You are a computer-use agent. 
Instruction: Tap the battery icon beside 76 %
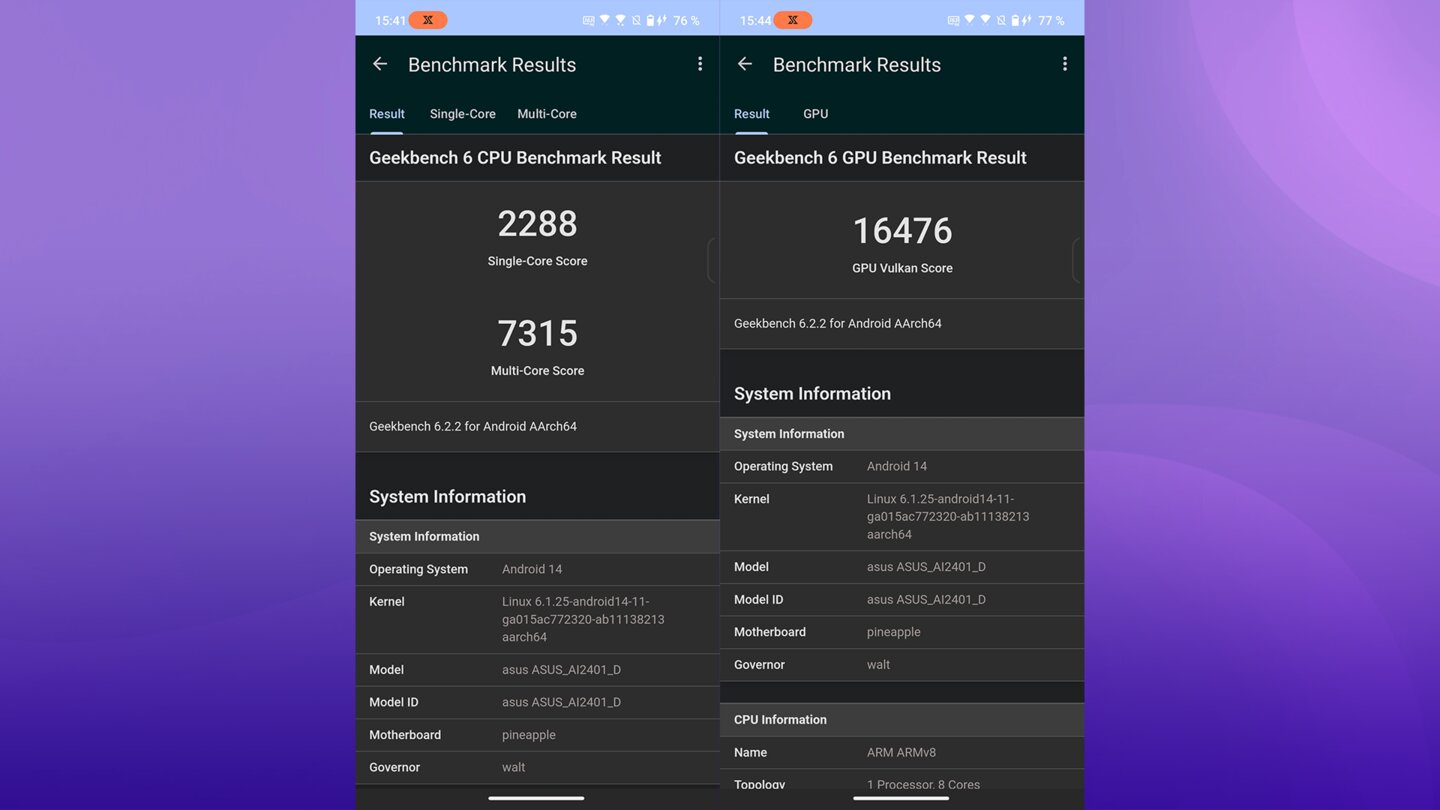pos(651,20)
